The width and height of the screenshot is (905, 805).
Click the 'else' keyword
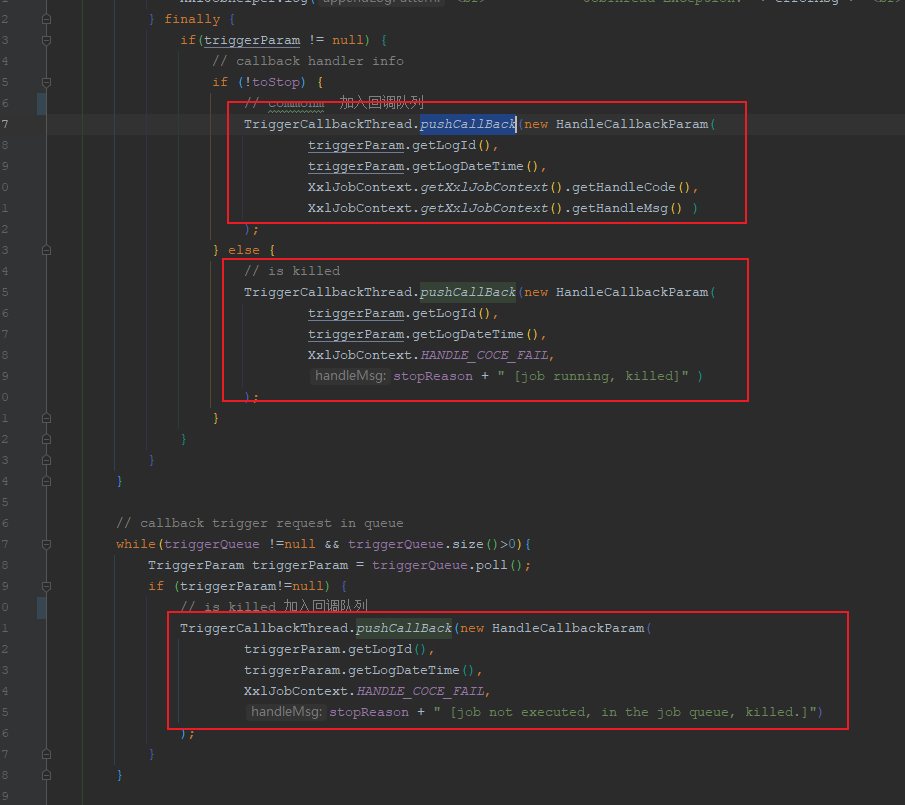pyautogui.click(x=244, y=250)
